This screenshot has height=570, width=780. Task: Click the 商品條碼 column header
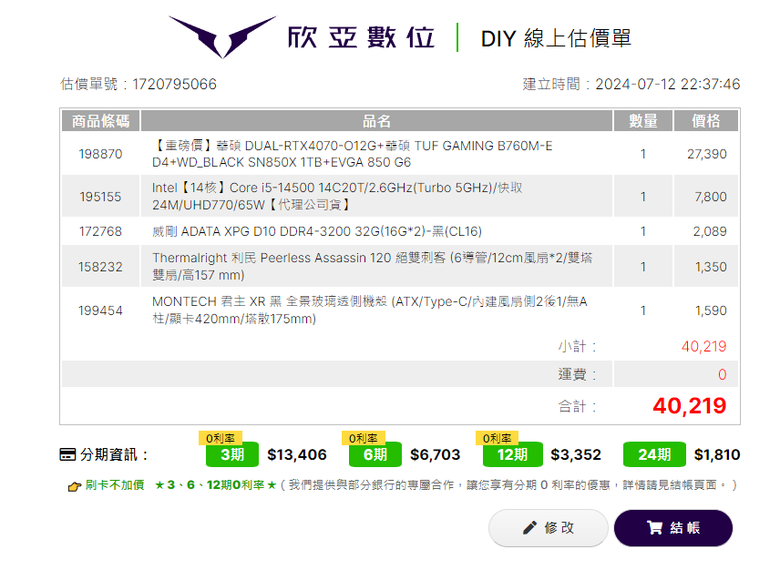[x=100, y=121]
